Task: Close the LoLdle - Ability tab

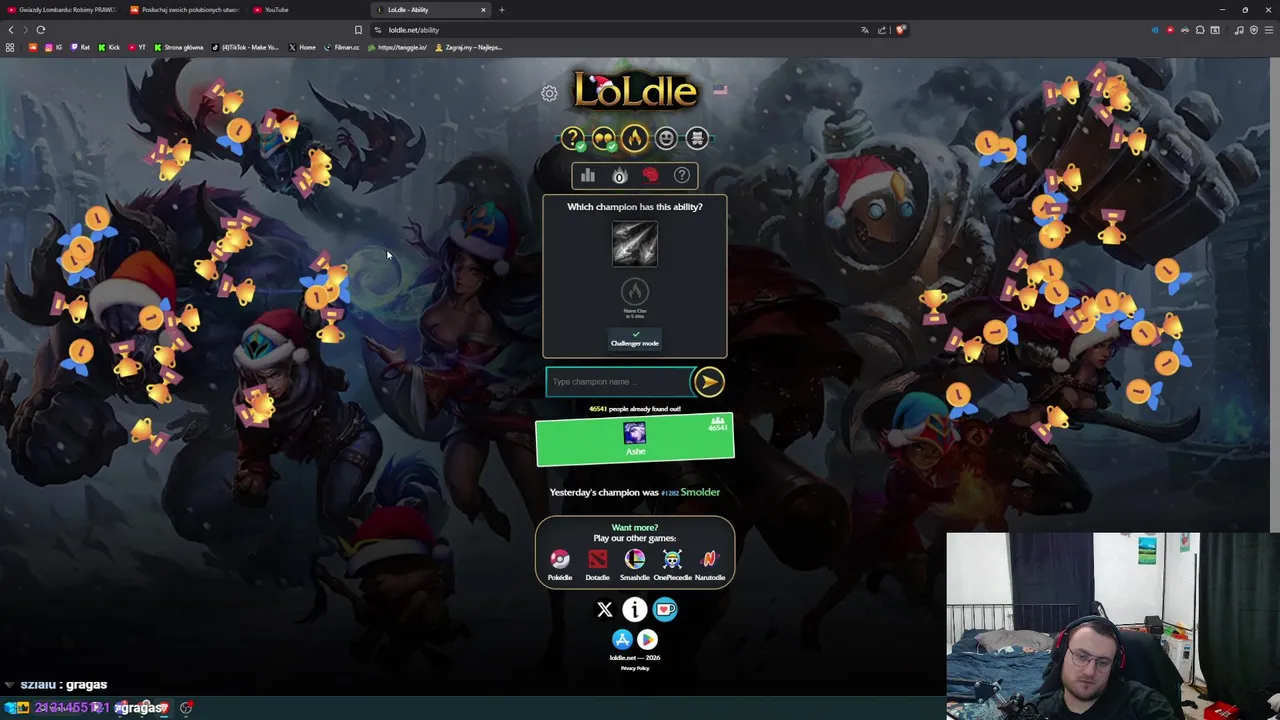Action: pos(483,10)
